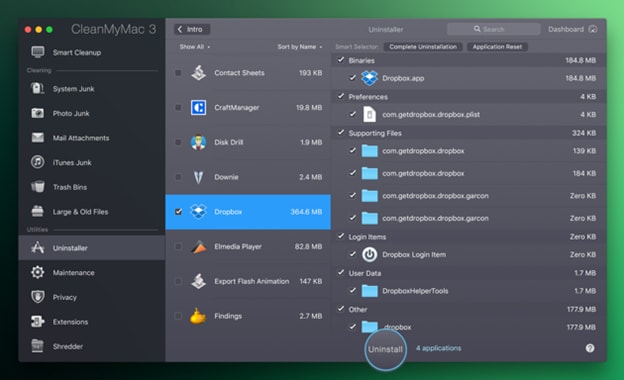Open Mail Attachments section
The height and width of the screenshot is (380, 624).
pos(92,138)
